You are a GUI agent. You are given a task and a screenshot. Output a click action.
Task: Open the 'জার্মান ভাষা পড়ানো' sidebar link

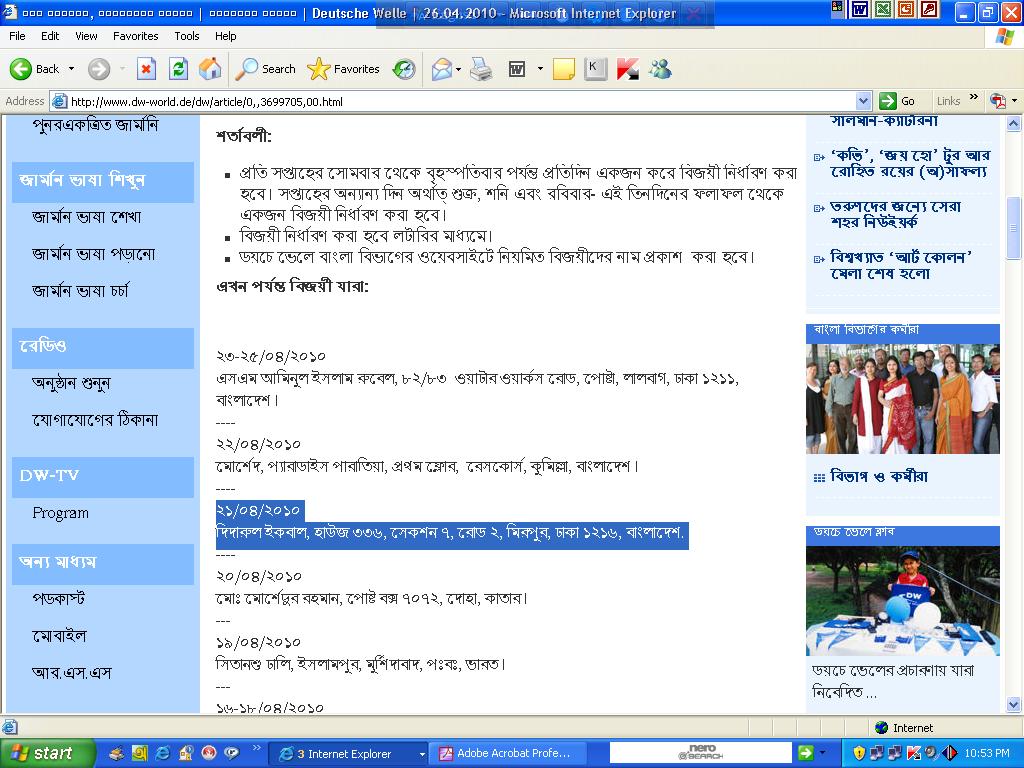[93, 254]
